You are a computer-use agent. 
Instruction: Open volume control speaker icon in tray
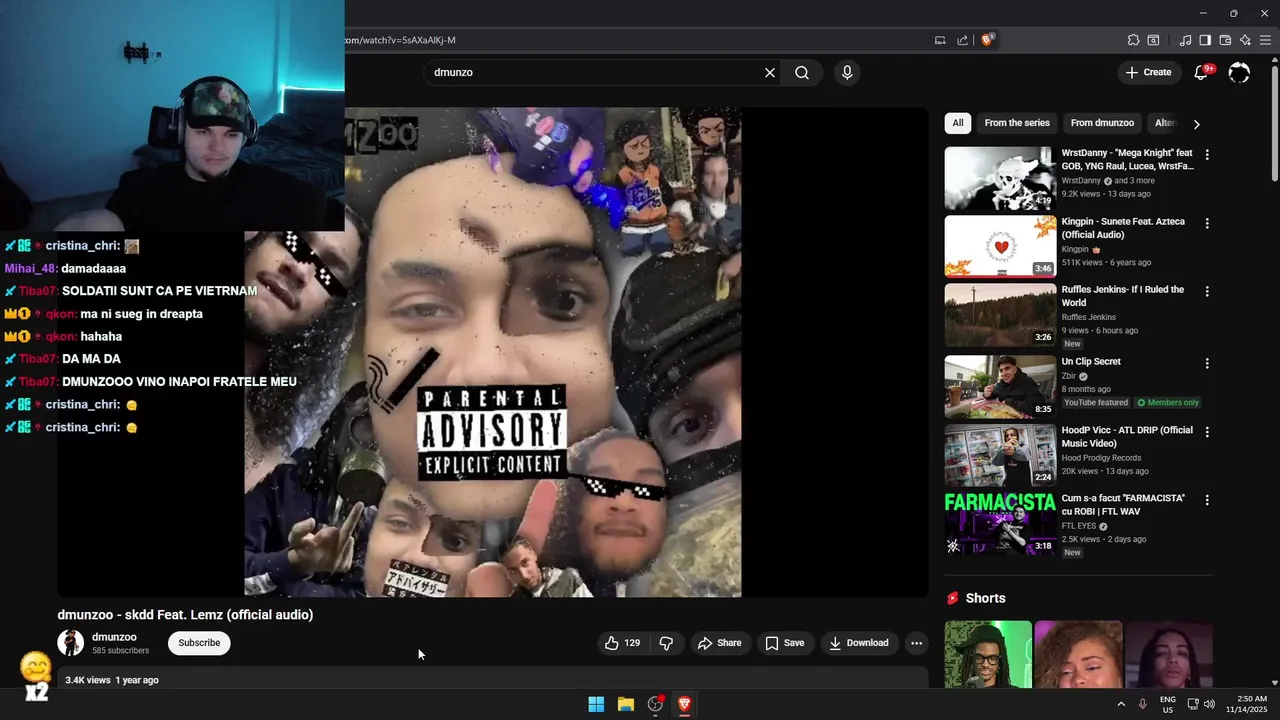[x=1209, y=704]
